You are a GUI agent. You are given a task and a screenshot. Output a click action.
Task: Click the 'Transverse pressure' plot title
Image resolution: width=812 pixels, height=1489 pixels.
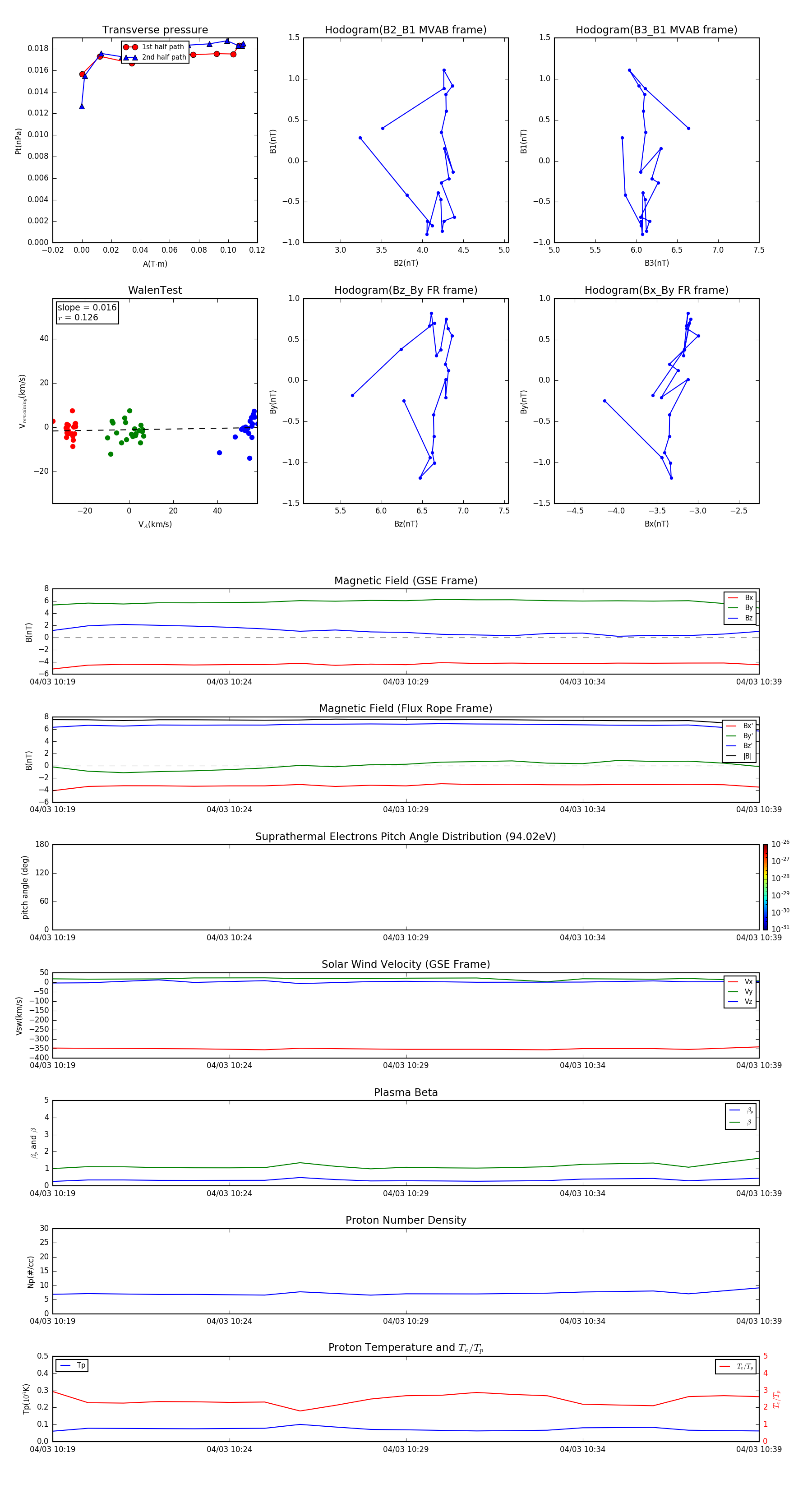(155, 30)
